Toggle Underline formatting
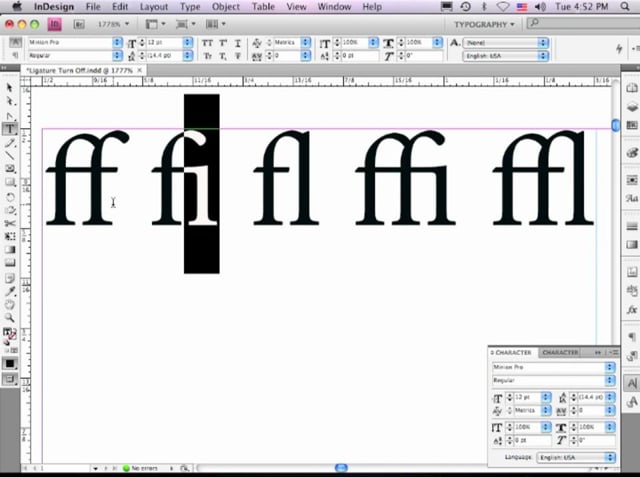640x477 pixels. [238, 43]
